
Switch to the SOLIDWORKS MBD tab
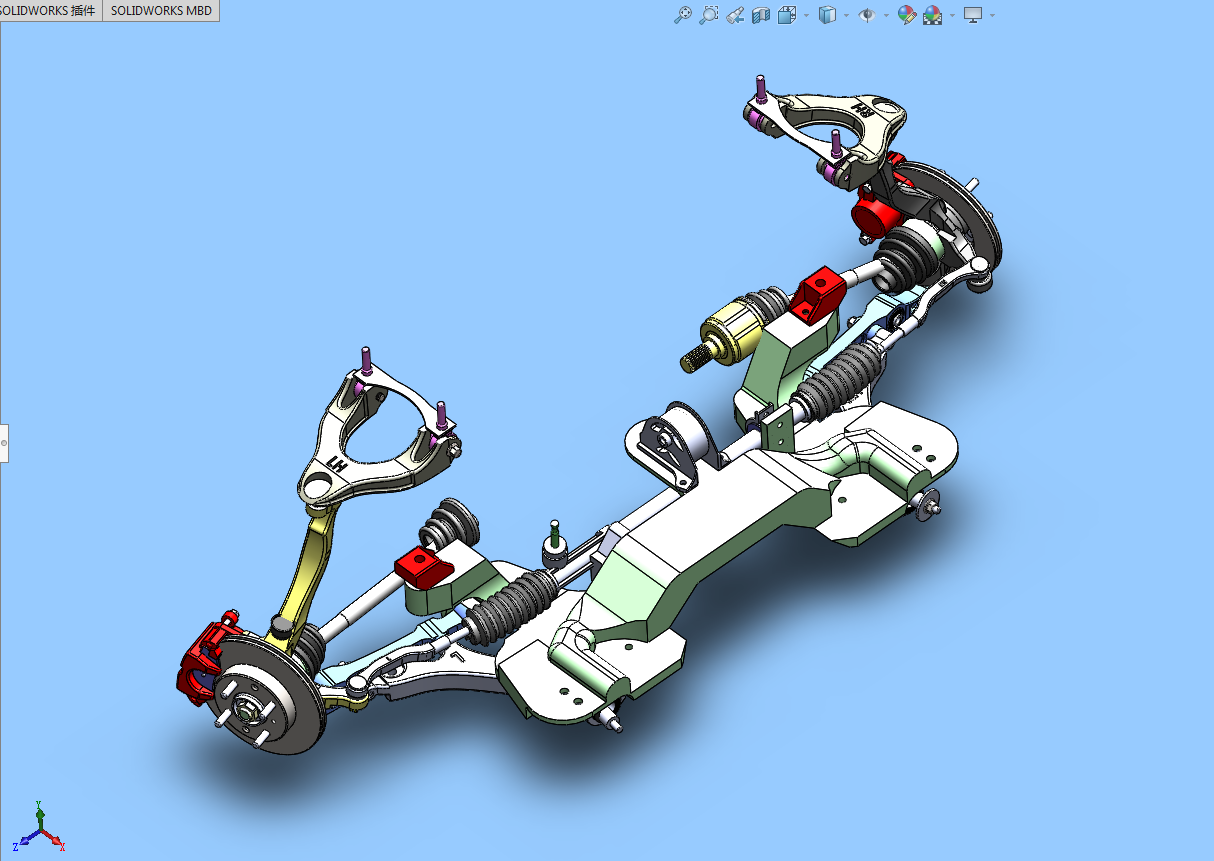click(x=161, y=11)
